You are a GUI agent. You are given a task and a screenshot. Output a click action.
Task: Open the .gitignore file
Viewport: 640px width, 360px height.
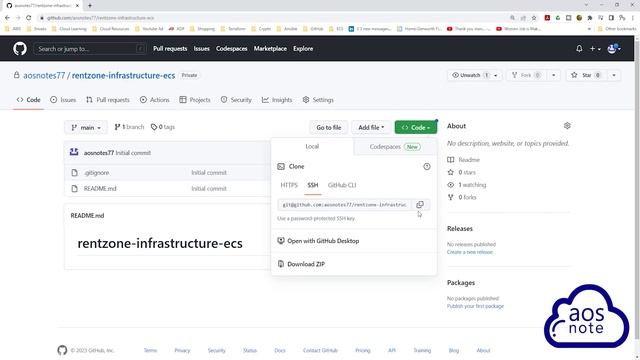[x=96, y=173]
